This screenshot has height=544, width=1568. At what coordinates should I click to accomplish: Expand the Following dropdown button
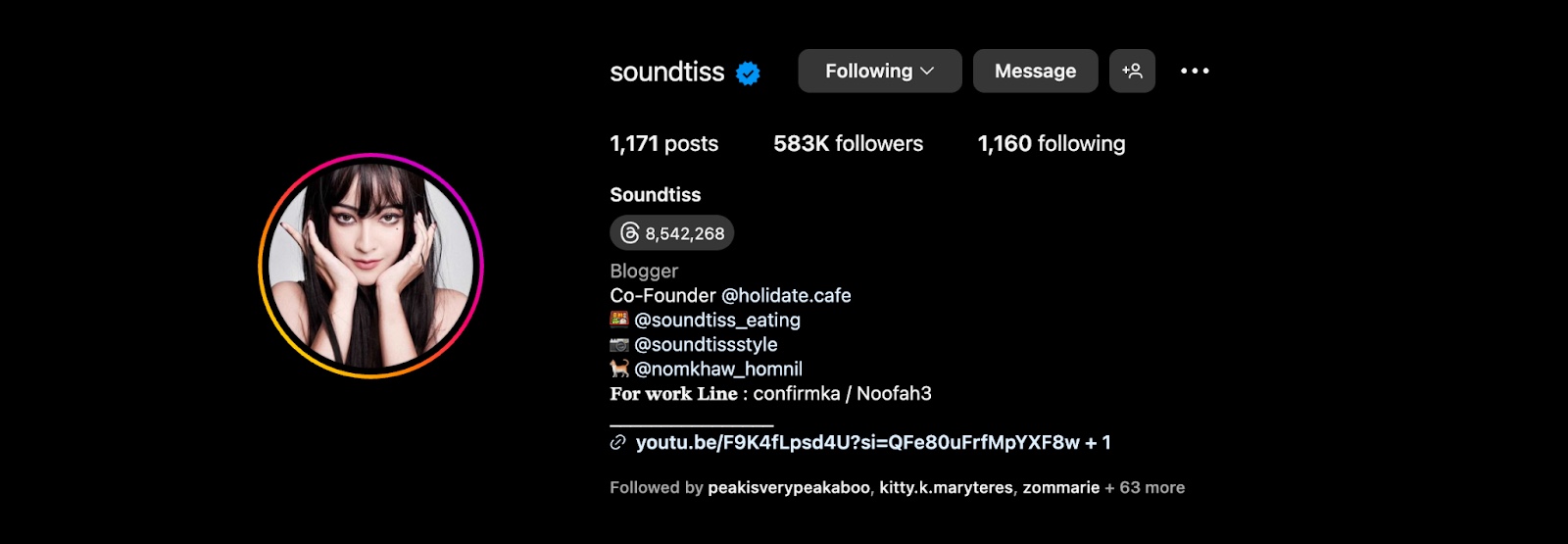coord(879,71)
